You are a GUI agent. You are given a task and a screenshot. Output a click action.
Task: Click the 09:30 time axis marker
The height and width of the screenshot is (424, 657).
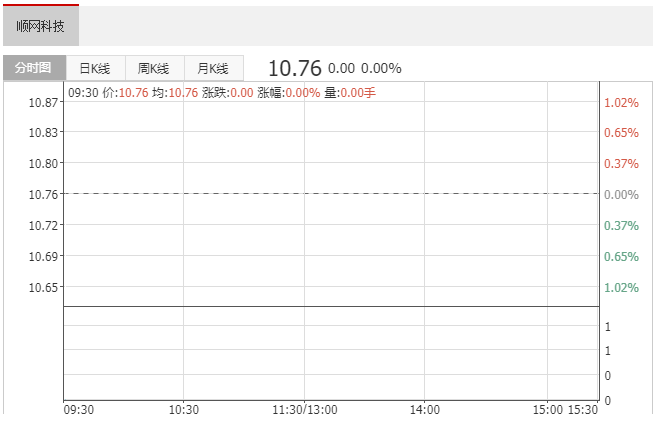pyautogui.click(x=79, y=410)
